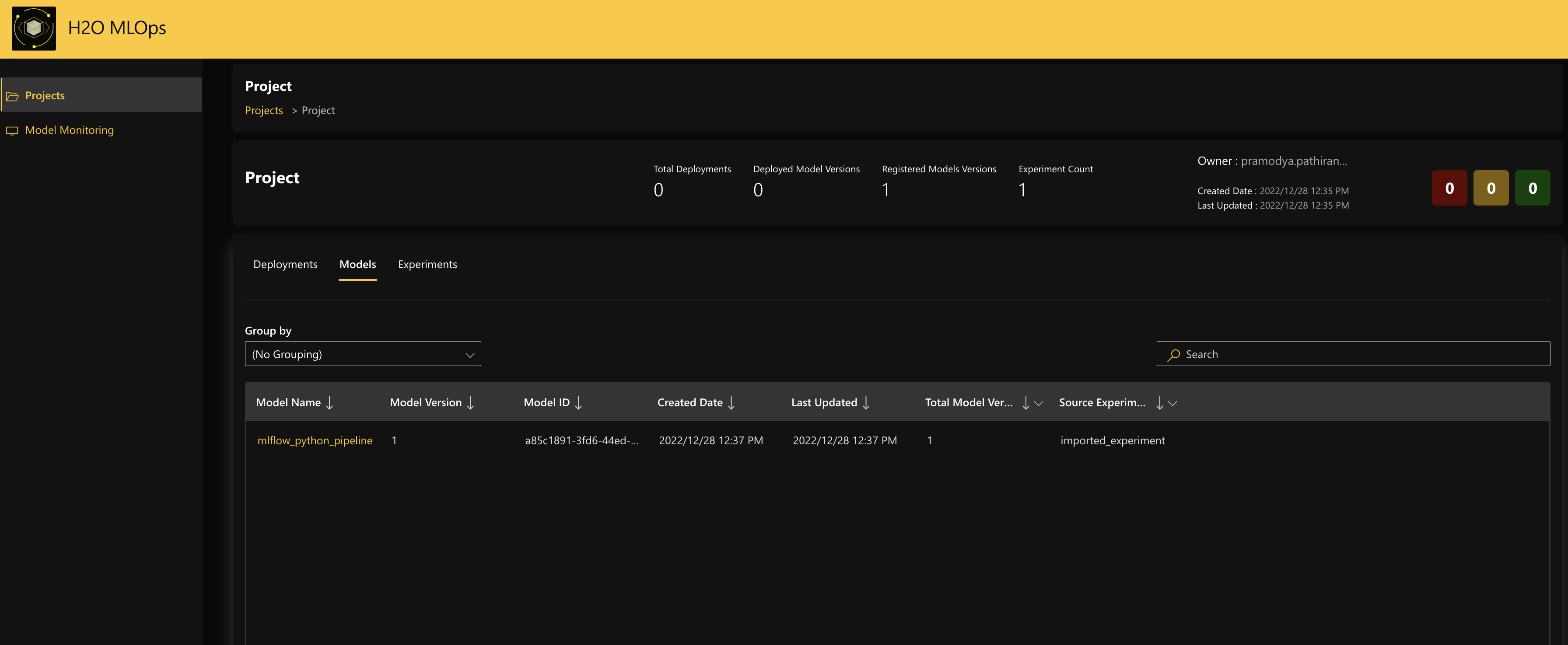The image size is (1568, 645).
Task: Open Projects in the sidebar
Action: click(101, 95)
